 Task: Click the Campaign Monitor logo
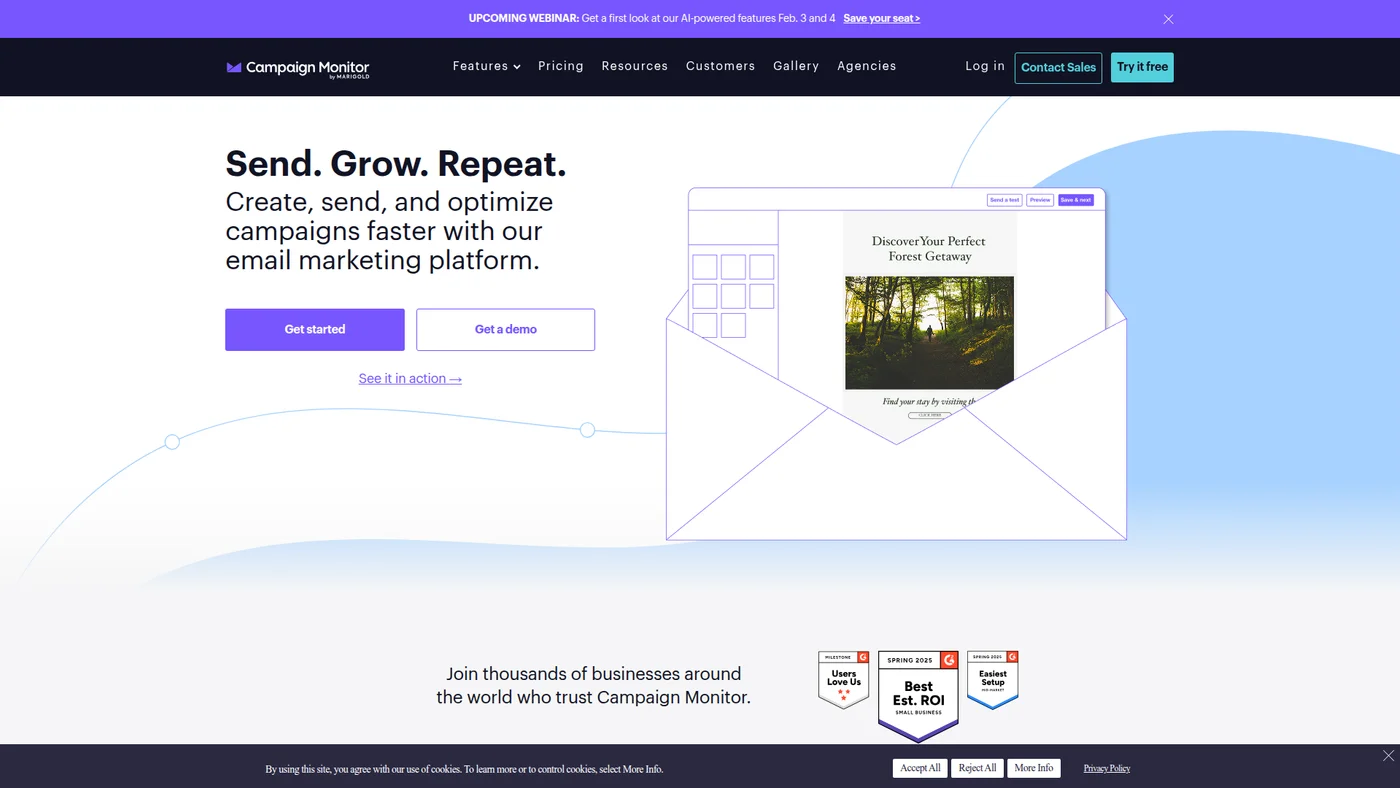point(297,68)
